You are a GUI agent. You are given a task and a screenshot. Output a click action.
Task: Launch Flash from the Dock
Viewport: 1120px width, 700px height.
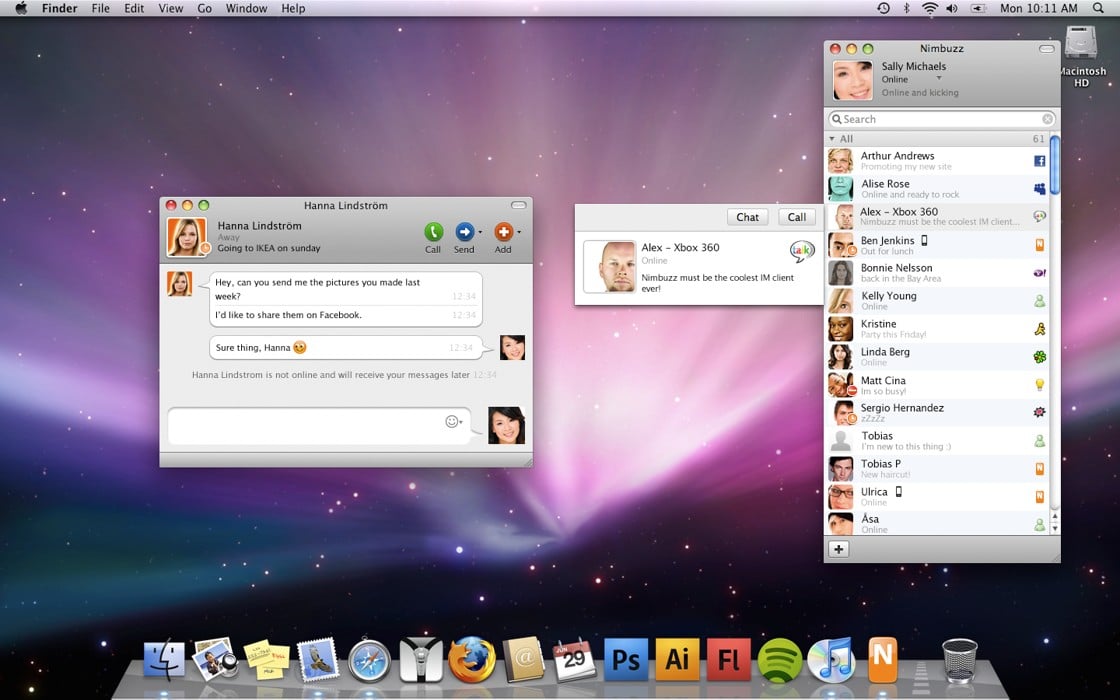[x=729, y=659]
